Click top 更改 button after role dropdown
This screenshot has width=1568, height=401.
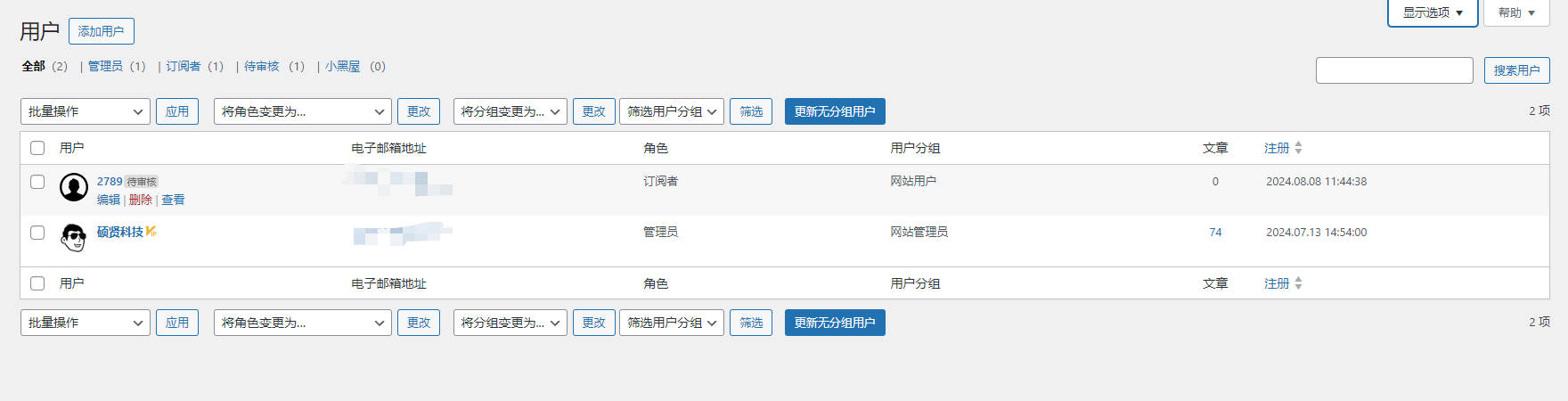tap(419, 111)
